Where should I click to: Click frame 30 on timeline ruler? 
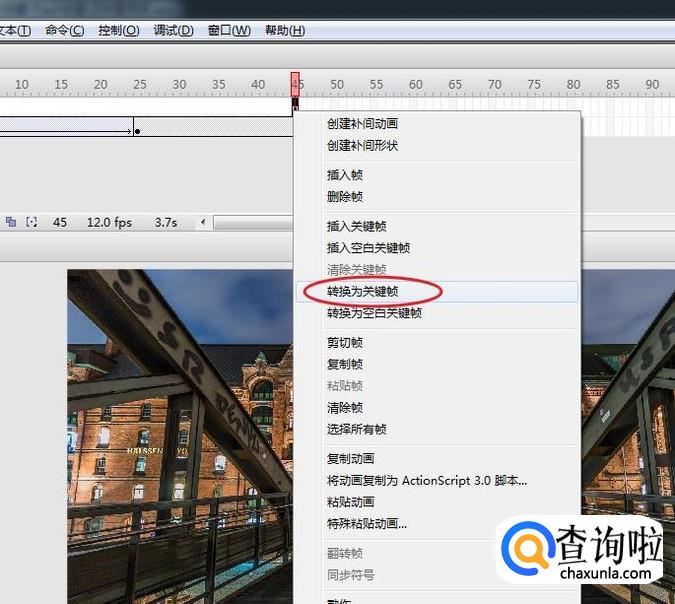(x=179, y=84)
